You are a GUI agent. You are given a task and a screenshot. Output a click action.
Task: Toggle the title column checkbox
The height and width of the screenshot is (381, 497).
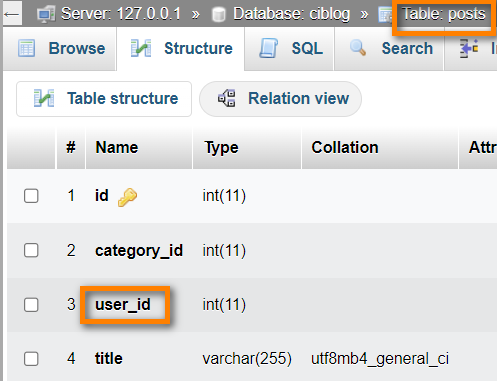coord(31,359)
